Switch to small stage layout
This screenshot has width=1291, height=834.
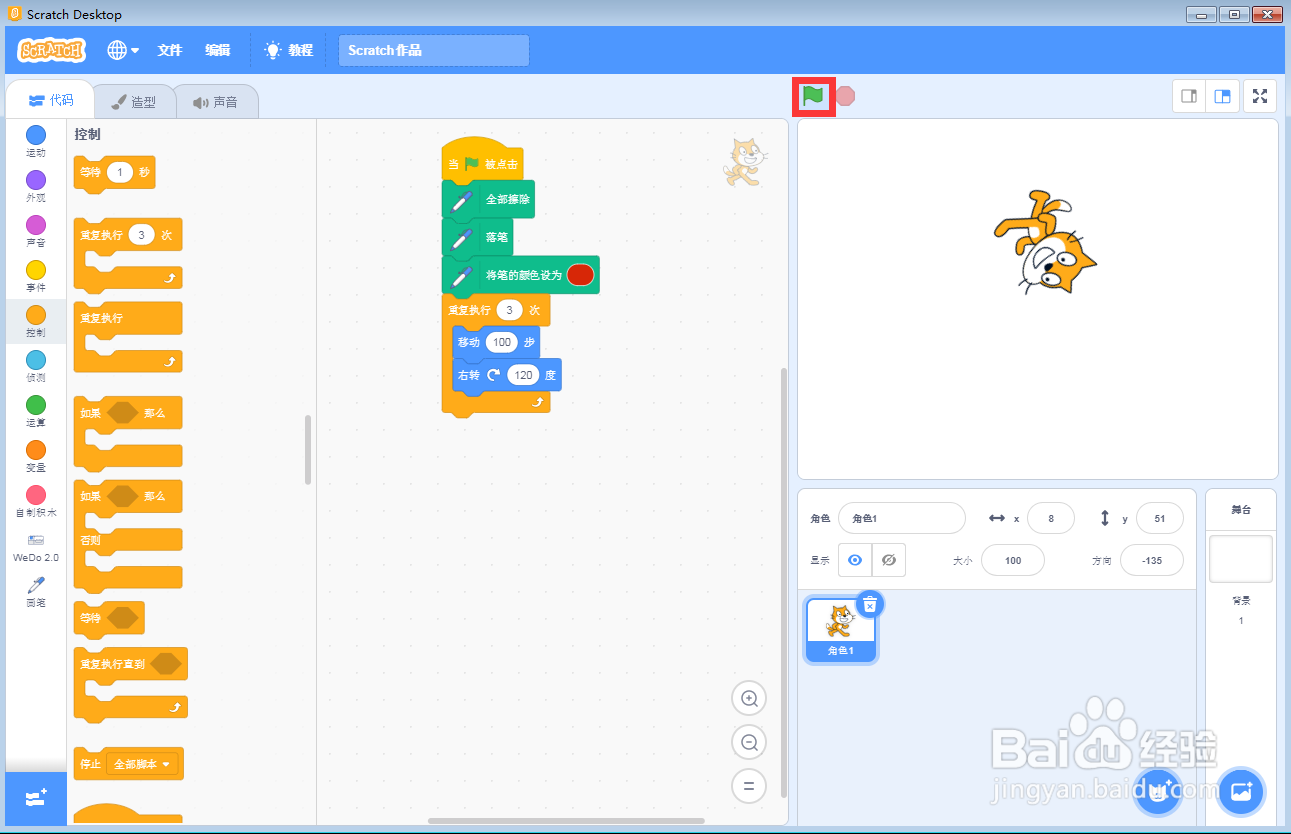point(1189,96)
